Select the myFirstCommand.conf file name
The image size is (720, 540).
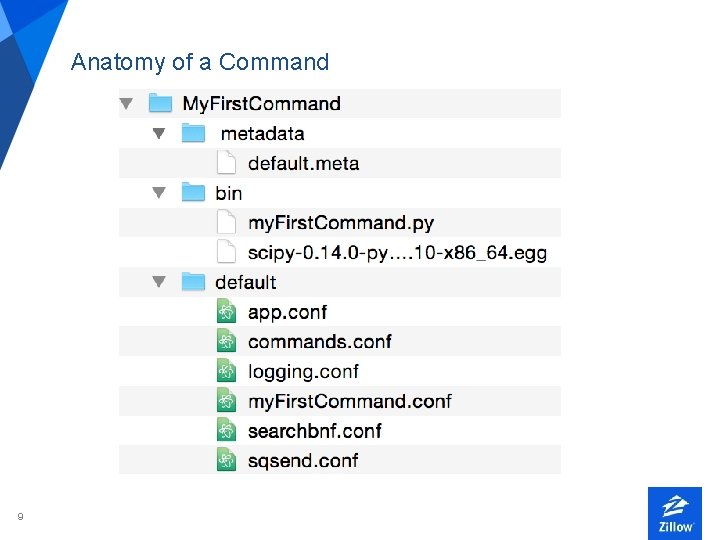click(x=349, y=401)
